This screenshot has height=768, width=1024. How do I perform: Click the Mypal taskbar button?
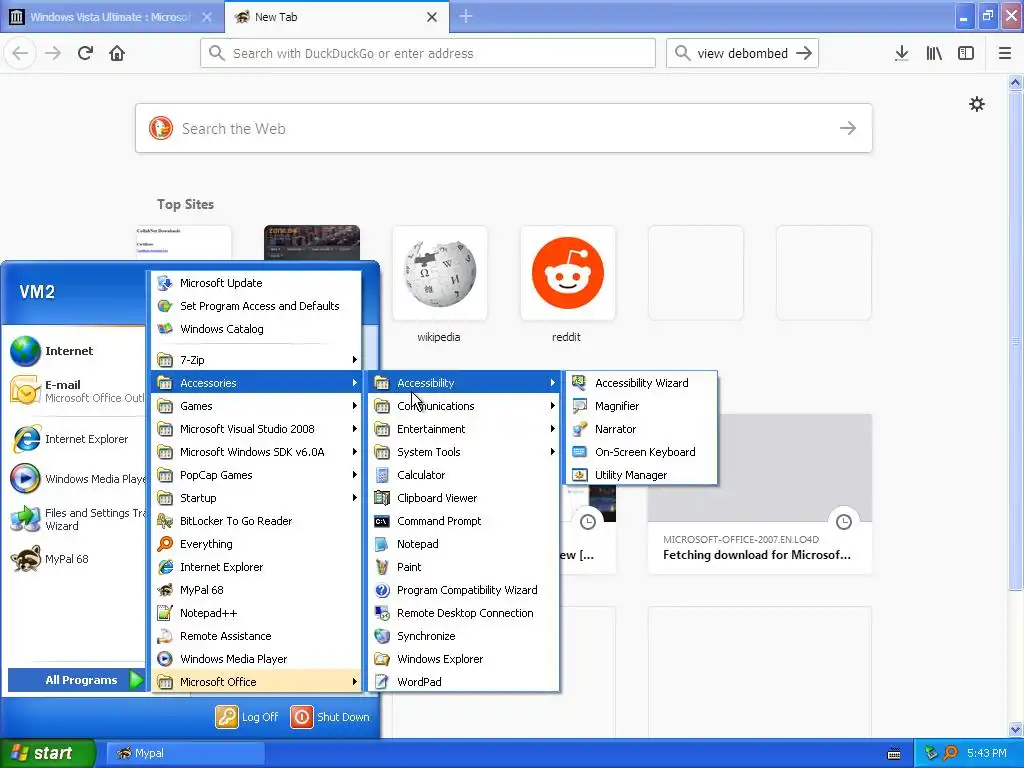coord(185,753)
